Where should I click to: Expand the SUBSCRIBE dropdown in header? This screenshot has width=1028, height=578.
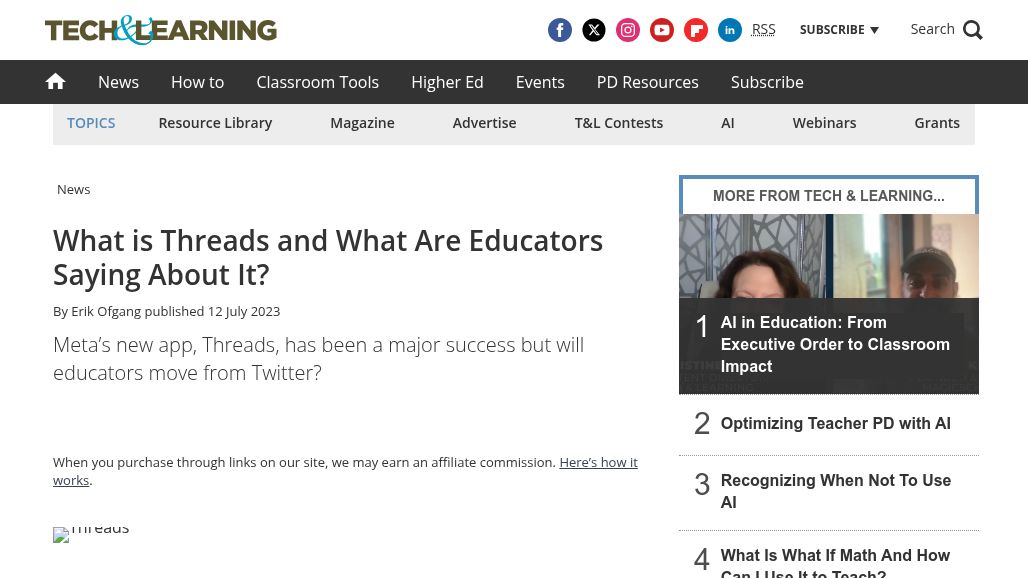[x=839, y=30]
